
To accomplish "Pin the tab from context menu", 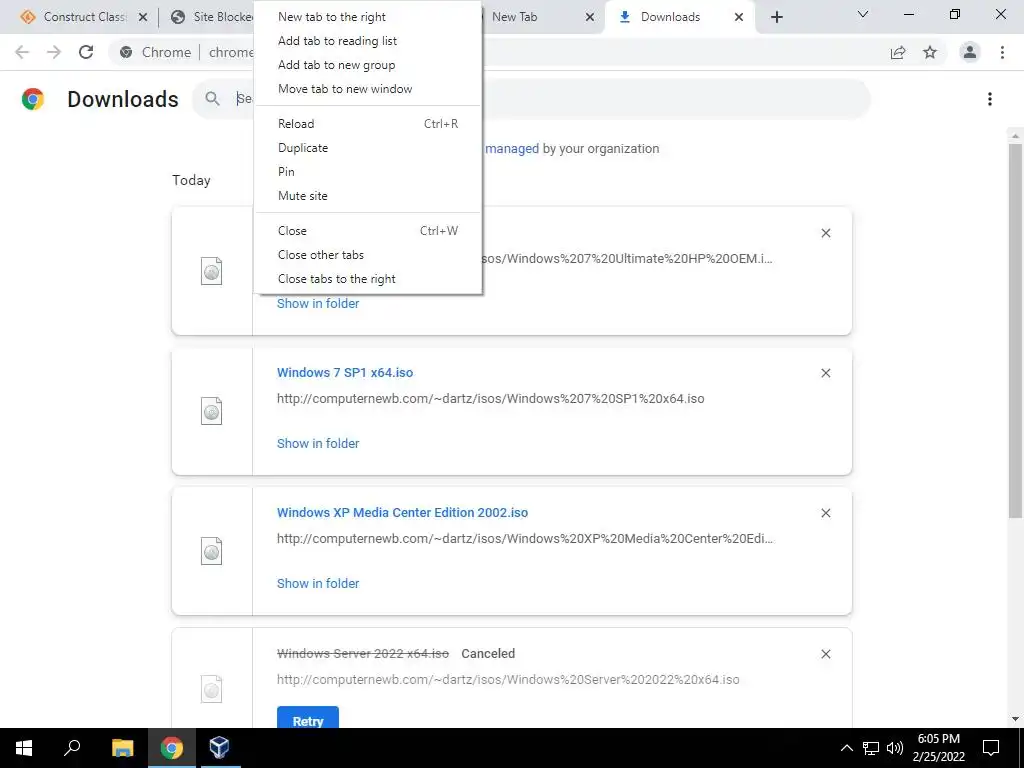I will click(x=368, y=172).
